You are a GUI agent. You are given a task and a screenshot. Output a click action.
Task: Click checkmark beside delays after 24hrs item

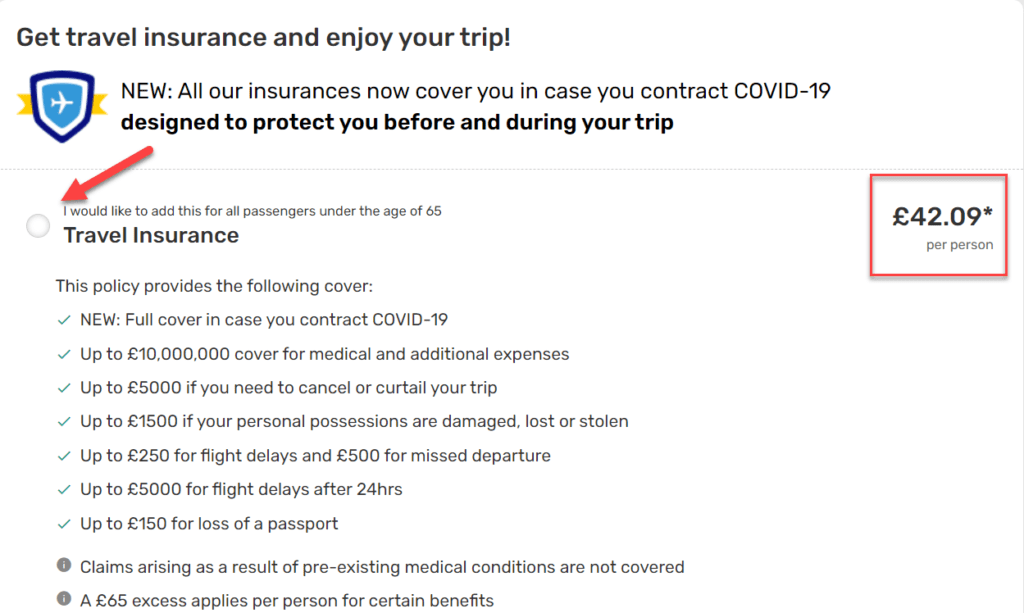pos(64,490)
